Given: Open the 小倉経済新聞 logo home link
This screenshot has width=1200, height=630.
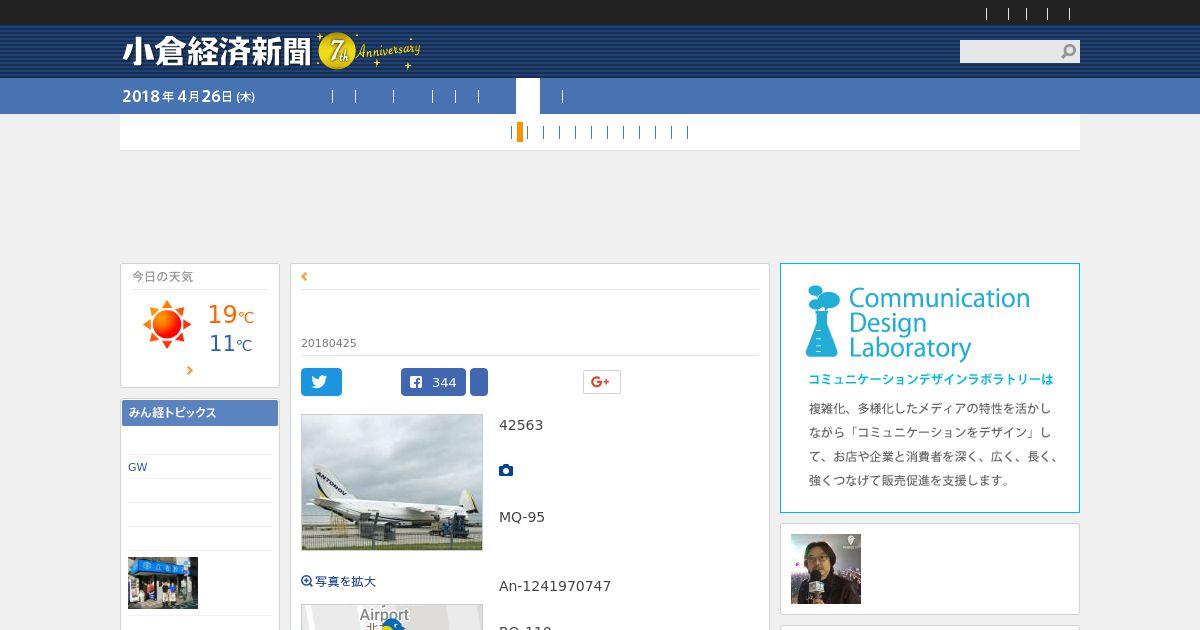Looking at the screenshot, I should 217,52.
